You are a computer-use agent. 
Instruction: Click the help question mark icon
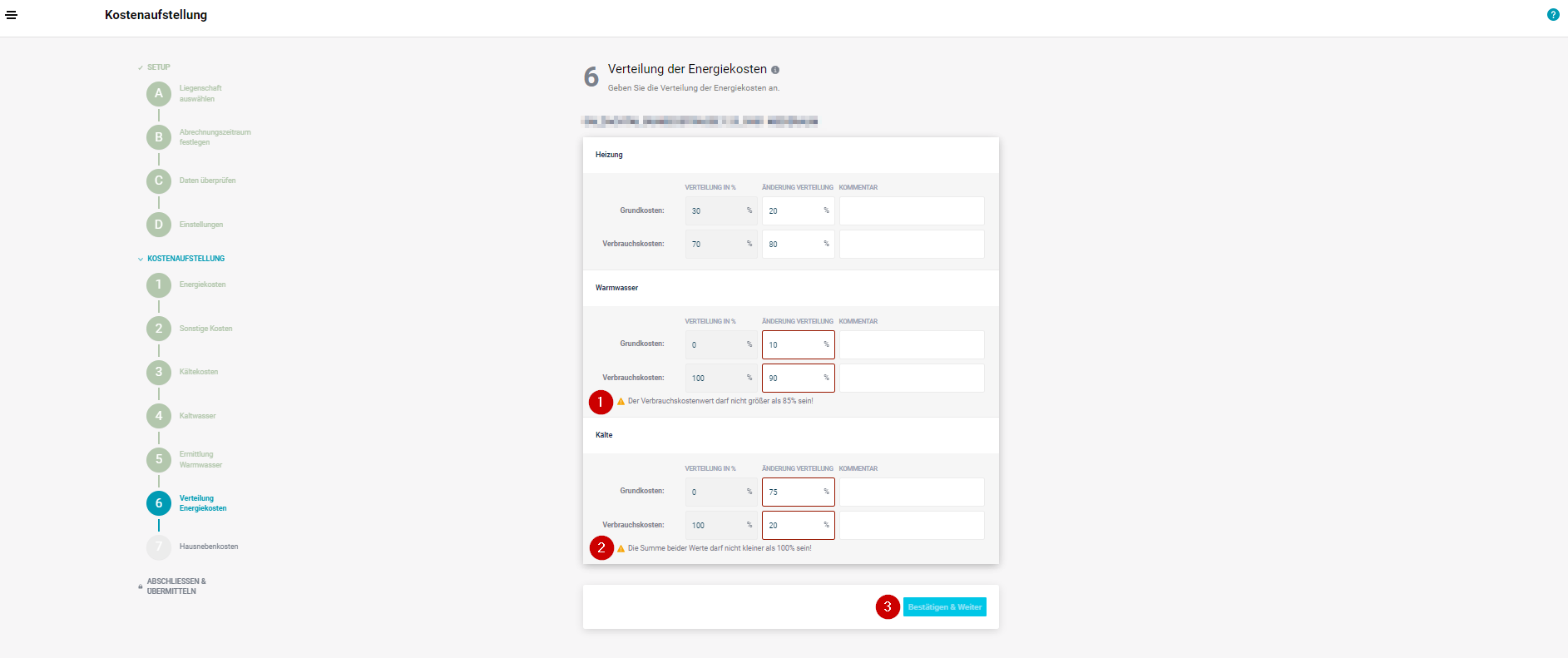tap(1552, 15)
